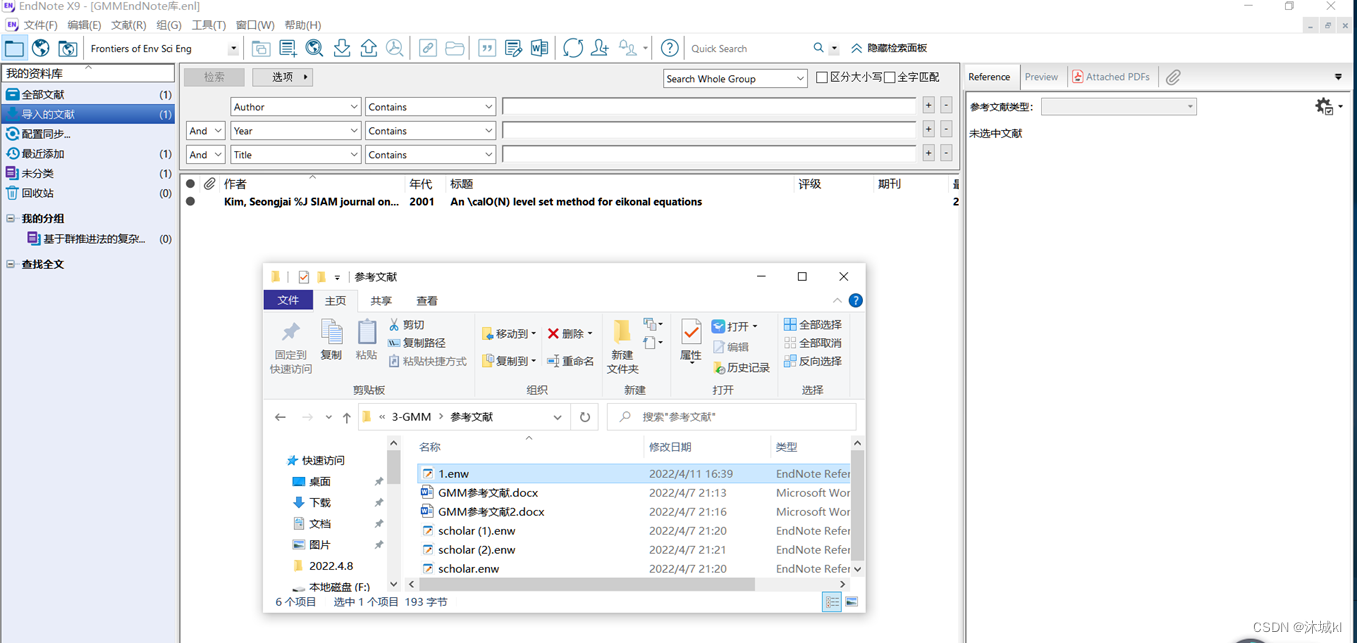This screenshot has width=1357, height=643.
Task: Click Insert Citation quote-mark icon
Action: [487, 48]
